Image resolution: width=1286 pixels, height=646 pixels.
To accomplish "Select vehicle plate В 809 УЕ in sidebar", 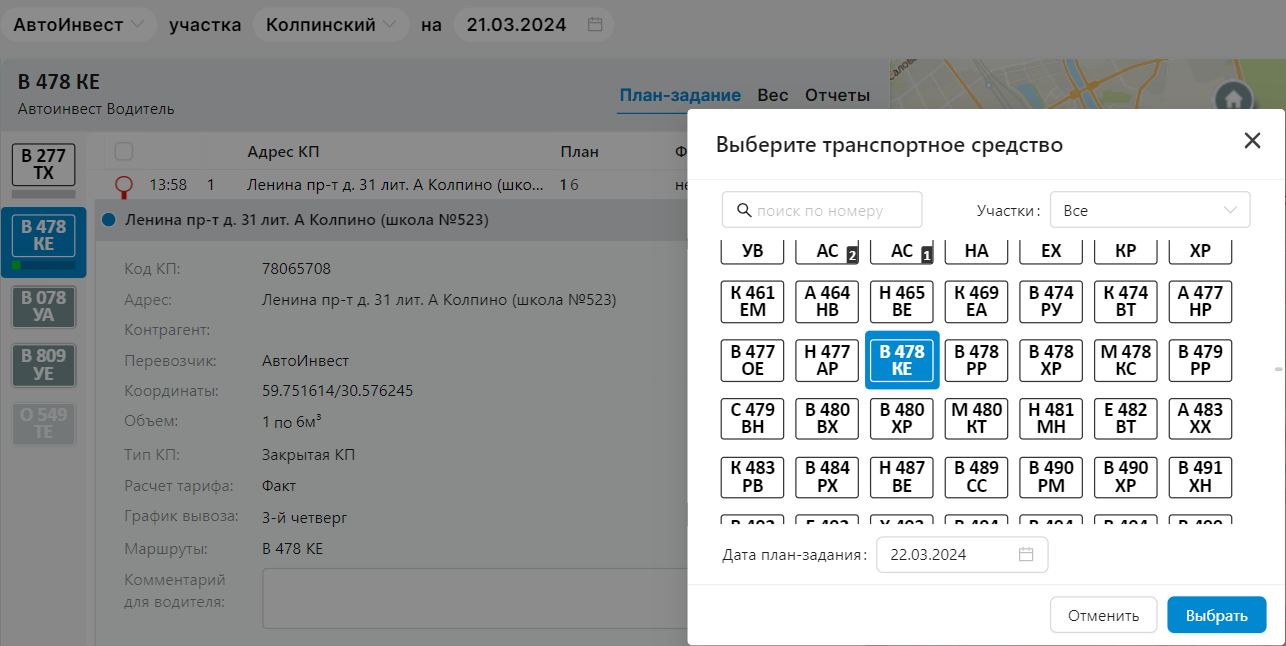I will click(43, 365).
